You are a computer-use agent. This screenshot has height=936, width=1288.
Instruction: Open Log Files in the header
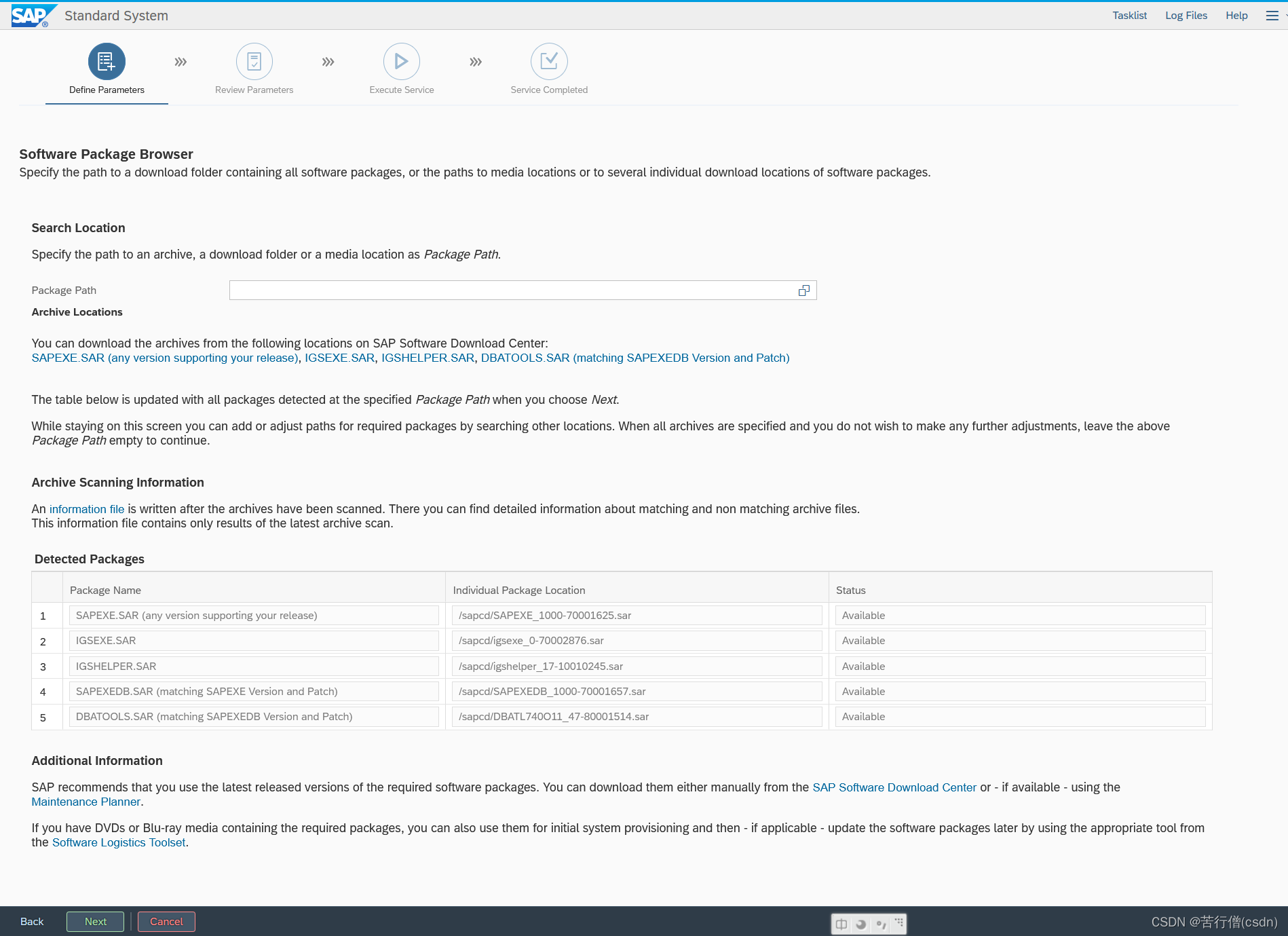click(x=1186, y=16)
